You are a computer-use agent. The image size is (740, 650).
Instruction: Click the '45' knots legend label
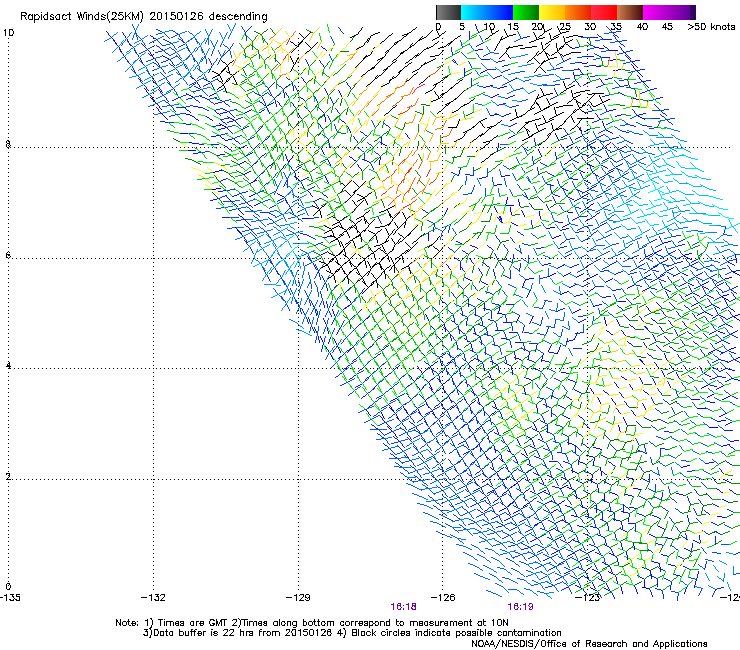667,27
